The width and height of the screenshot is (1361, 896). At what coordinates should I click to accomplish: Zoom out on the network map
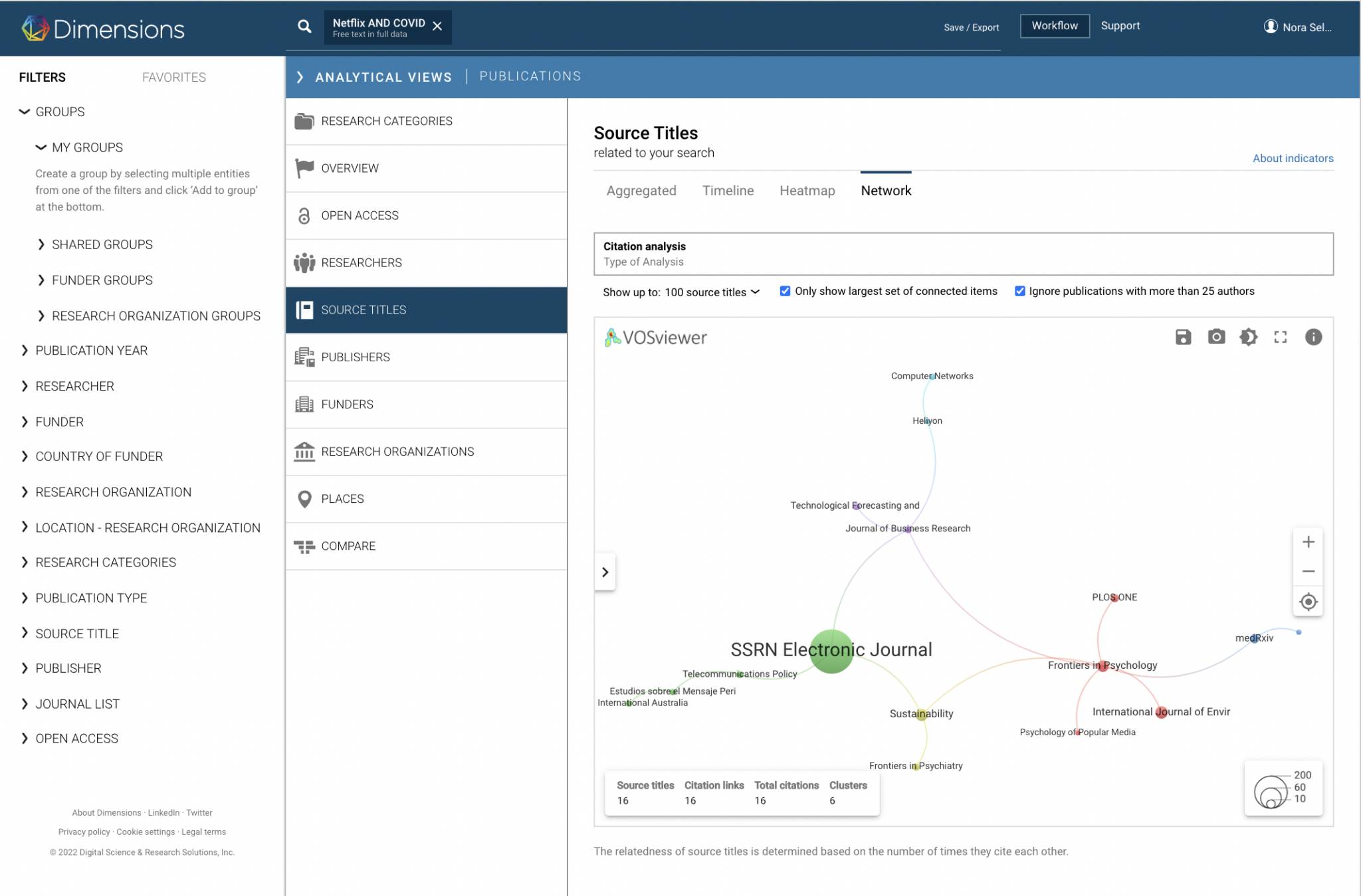tap(1308, 571)
